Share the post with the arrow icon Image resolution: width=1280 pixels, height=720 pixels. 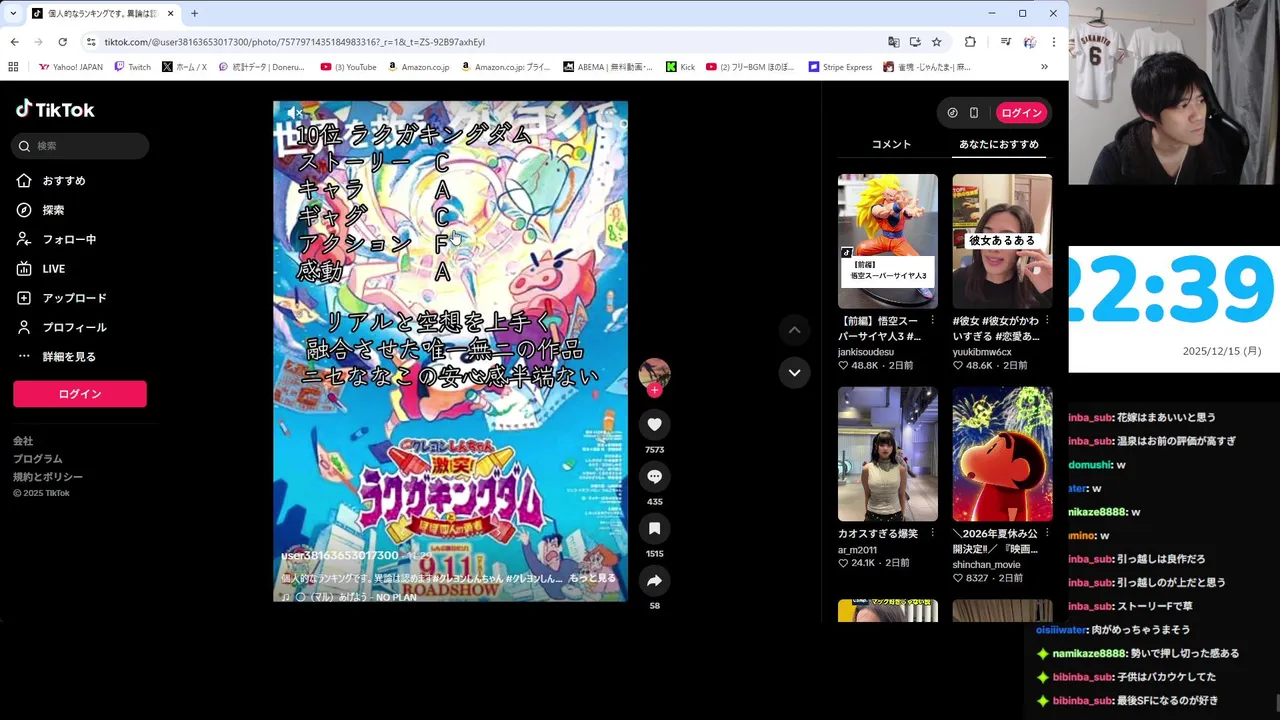[654, 581]
